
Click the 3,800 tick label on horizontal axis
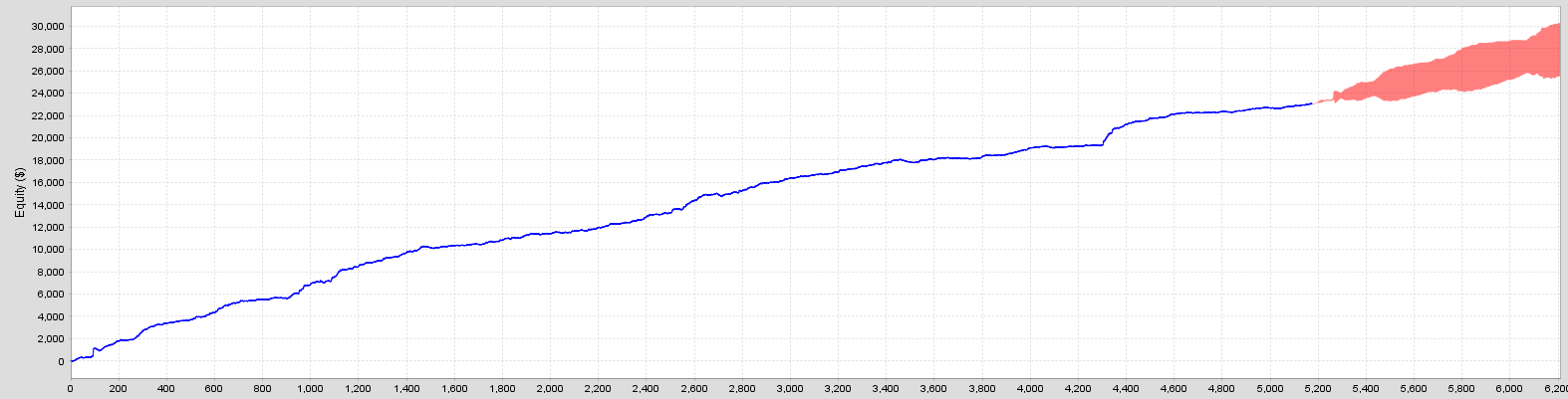[982, 389]
